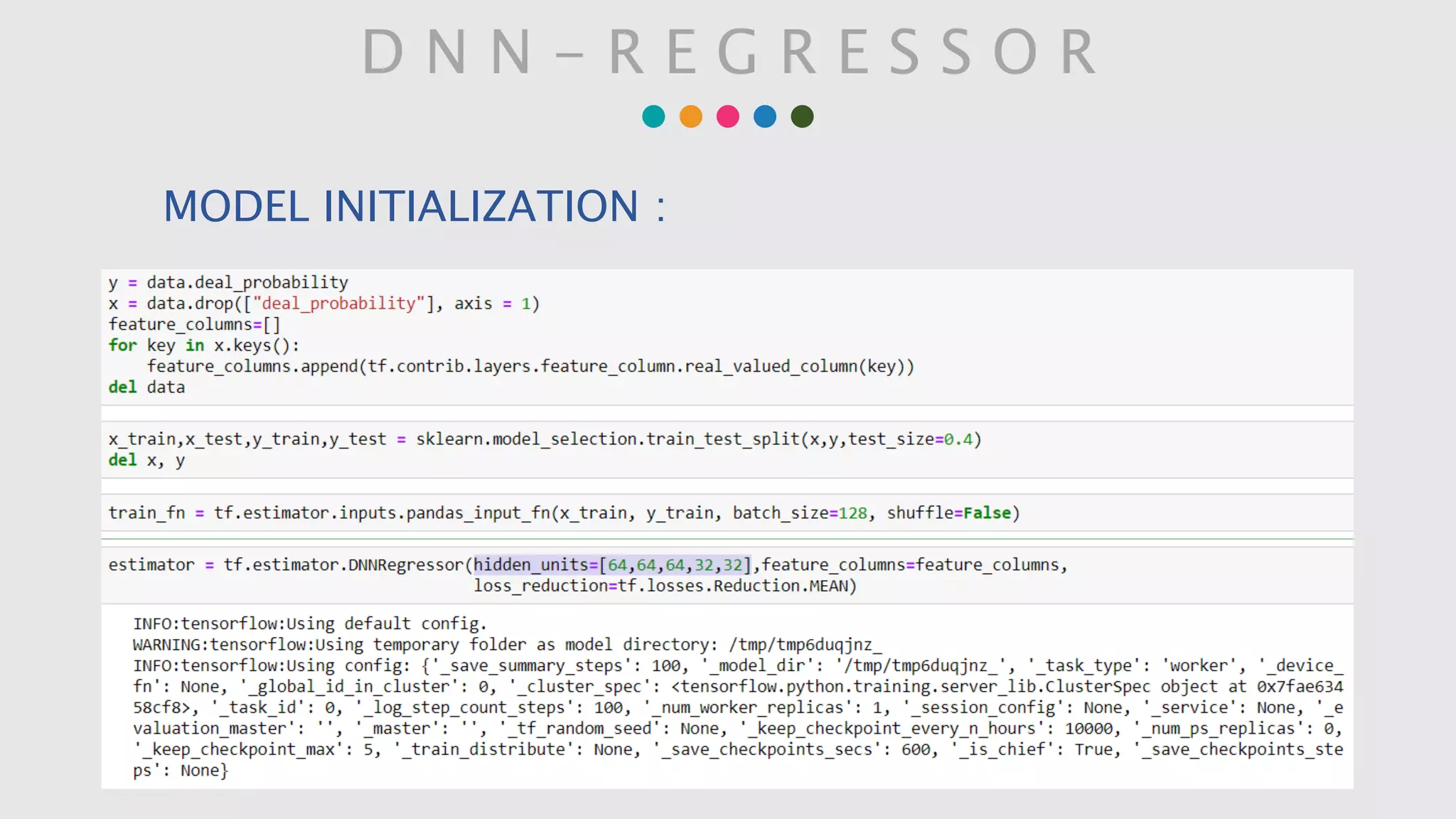Click the 'y = data.deal_probability' line
The width and height of the screenshot is (1456, 819).
[228, 283]
